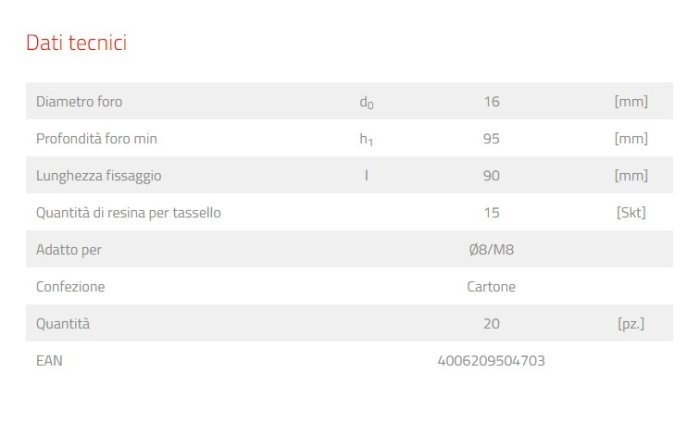Click the d0 symbol cell
The width and height of the screenshot is (700, 422).
pyautogui.click(x=366, y=102)
